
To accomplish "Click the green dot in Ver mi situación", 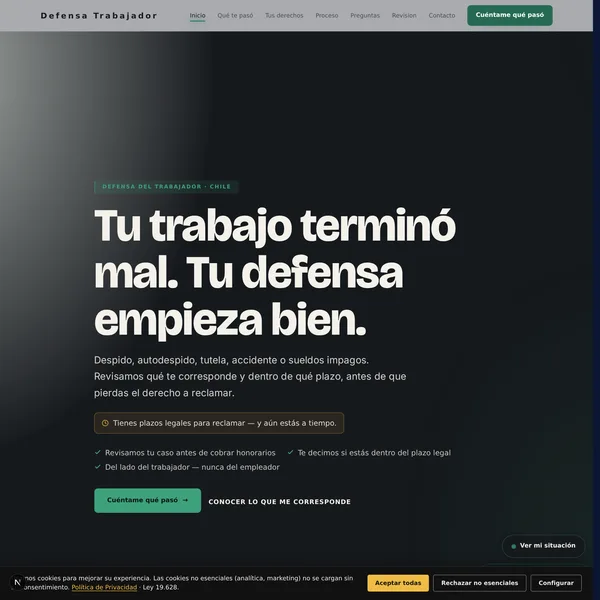I will (514, 546).
